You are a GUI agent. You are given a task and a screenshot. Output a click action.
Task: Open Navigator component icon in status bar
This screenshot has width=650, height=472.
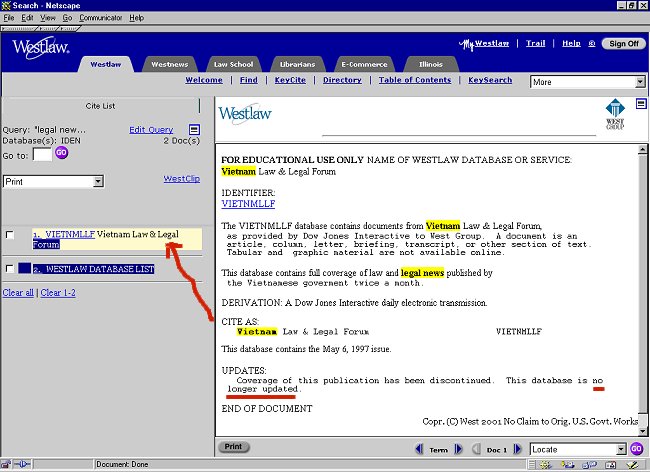pyautogui.click(x=546, y=465)
